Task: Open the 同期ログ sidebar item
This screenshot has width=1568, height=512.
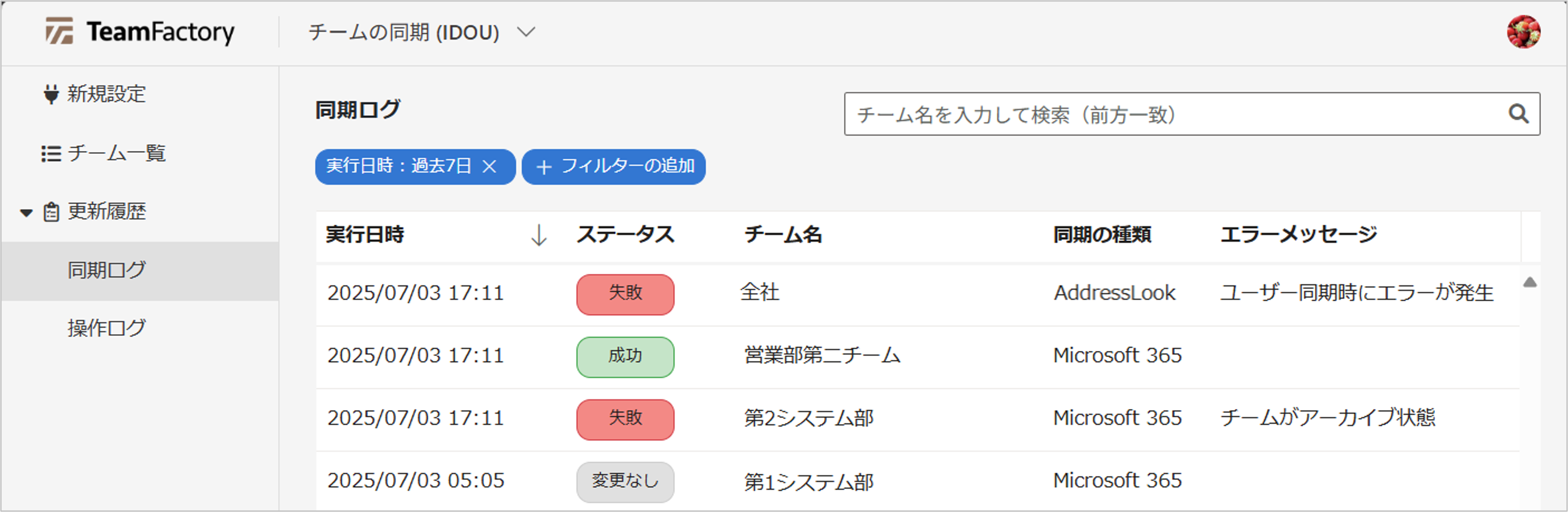Action: [x=107, y=270]
